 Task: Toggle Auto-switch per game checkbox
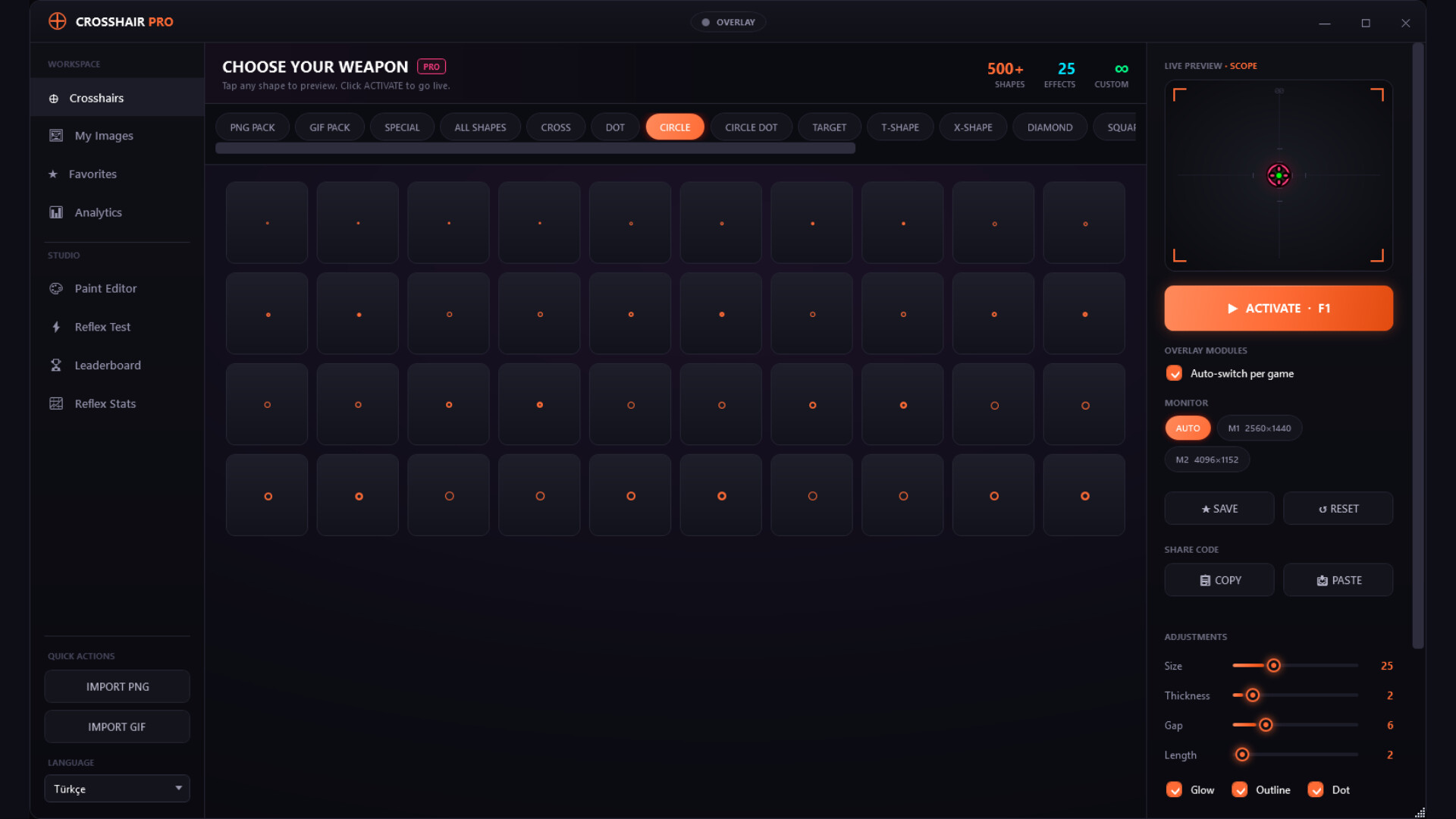pyautogui.click(x=1174, y=373)
